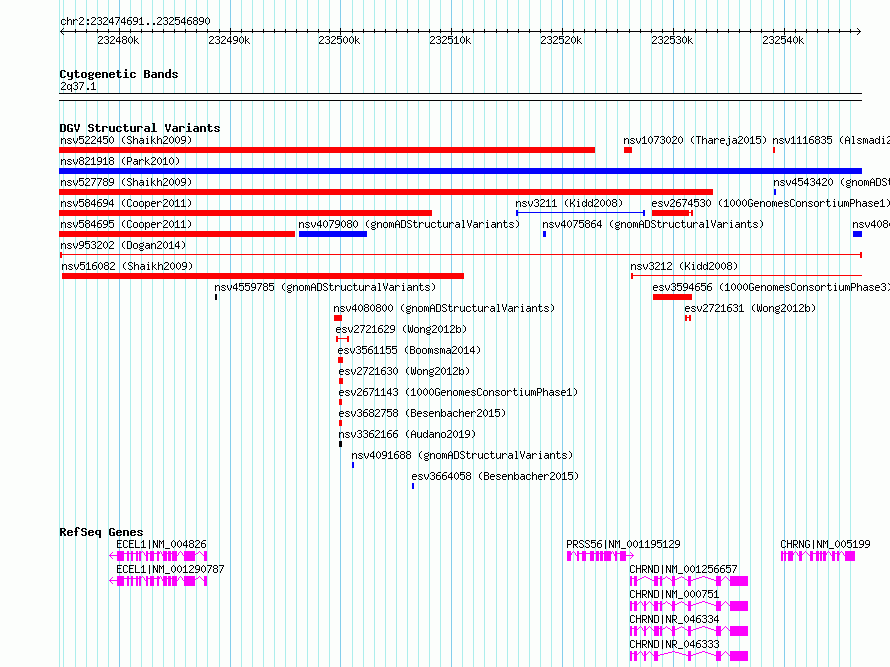Open the nsv1073020 (Thareja2015) label
This screenshot has height=667, width=890.
coord(695,140)
